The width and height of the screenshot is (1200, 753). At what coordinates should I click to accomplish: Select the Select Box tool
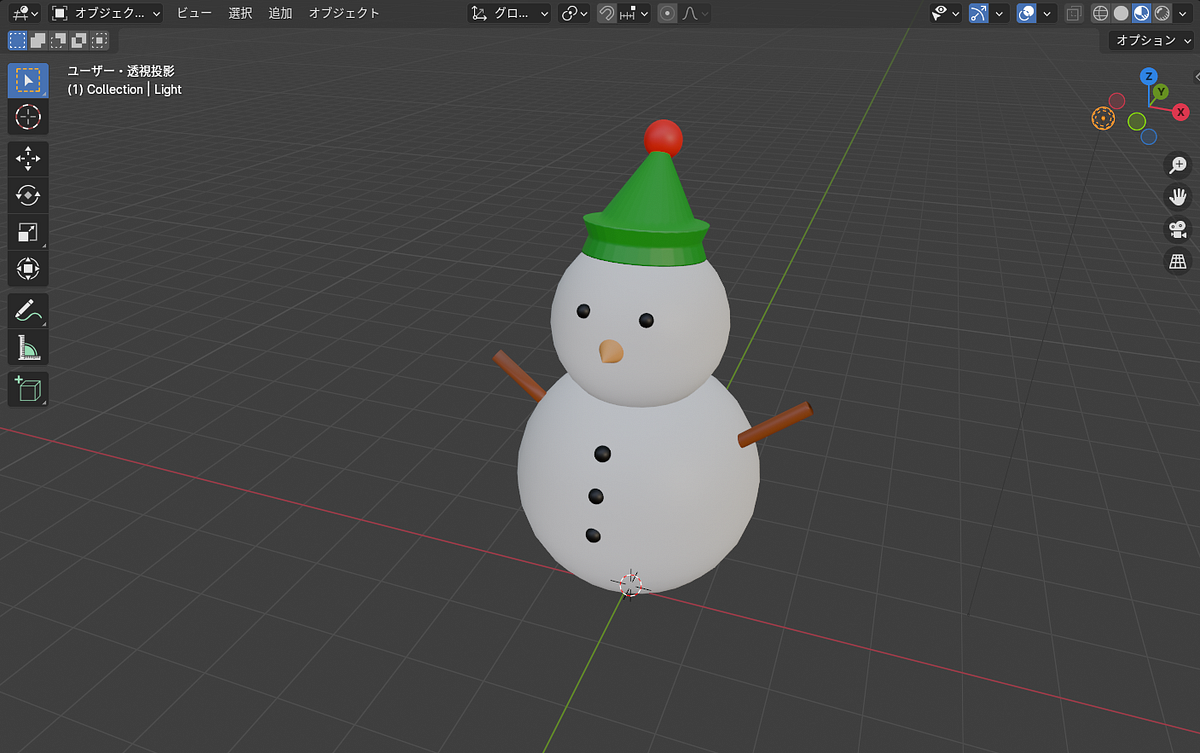click(28, 80)
